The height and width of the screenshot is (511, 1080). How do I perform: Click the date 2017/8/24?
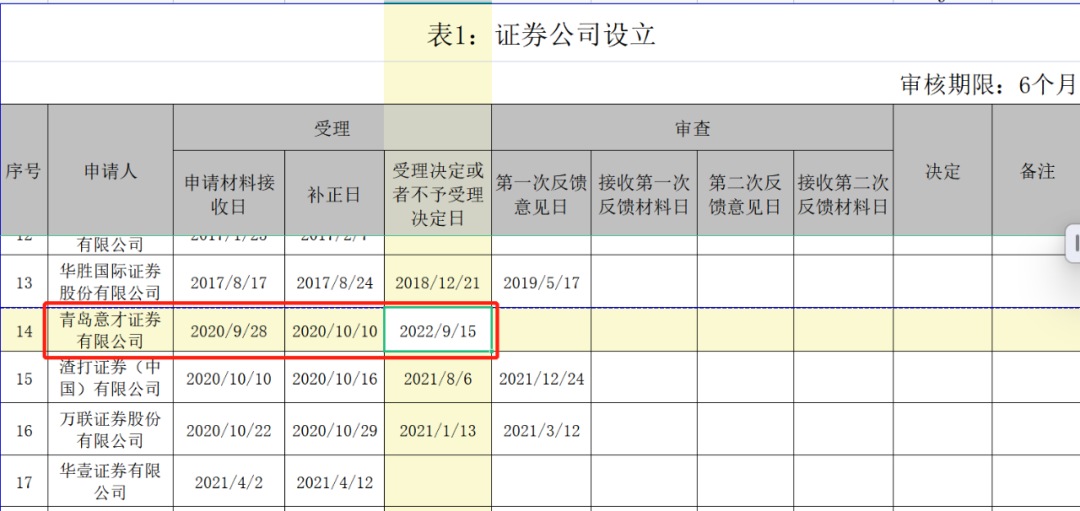(x=334, y=282)
